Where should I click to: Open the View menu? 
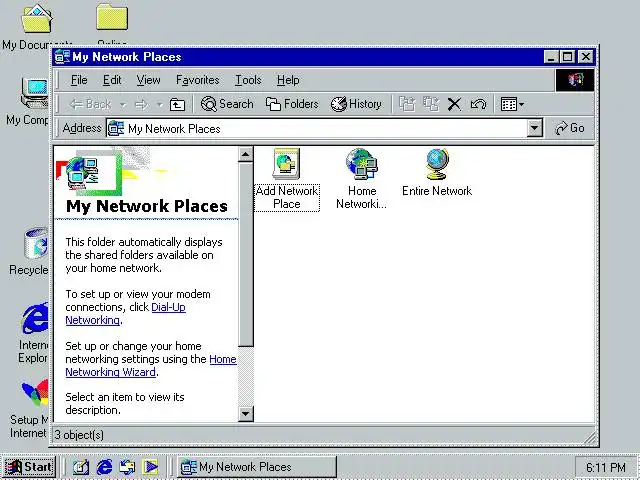tap(148, 80)
